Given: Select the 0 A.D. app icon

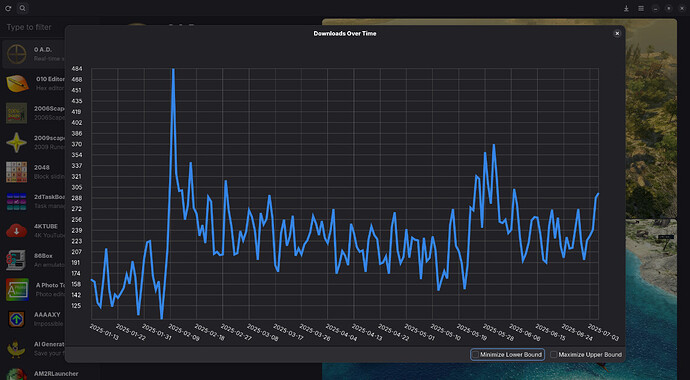Looking at the screenshot, I should pyautogui.click(x=17, y=54).
